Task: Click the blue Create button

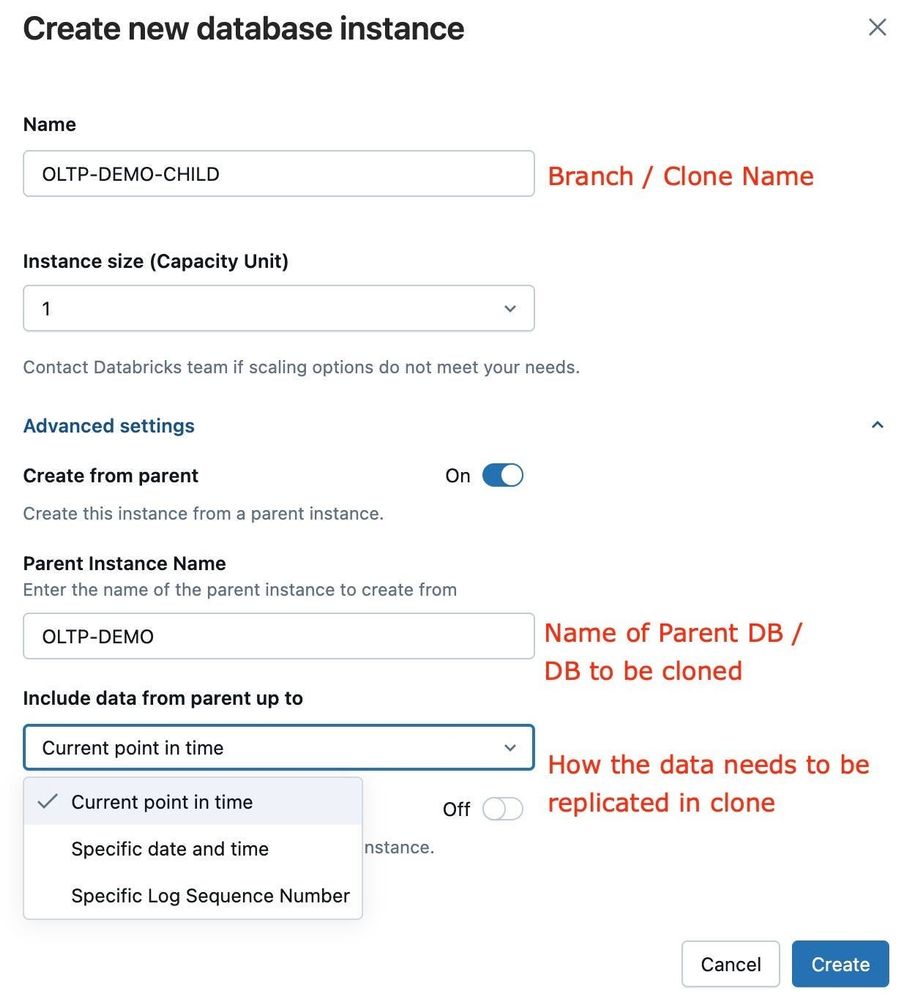Action: [x=840, y=964]
